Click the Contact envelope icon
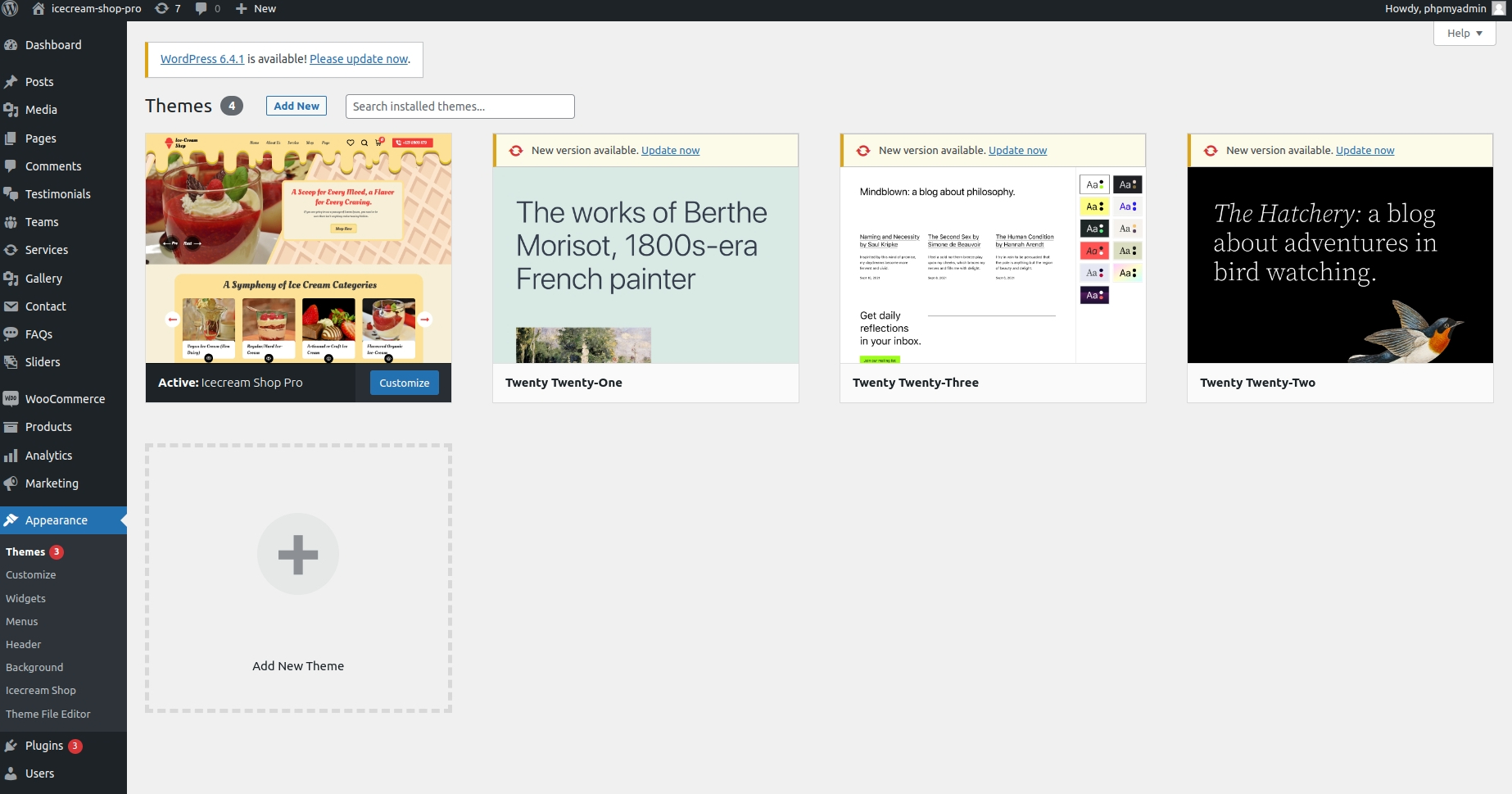The width and height of the screenshot is (1512, 794). (11, 306)
